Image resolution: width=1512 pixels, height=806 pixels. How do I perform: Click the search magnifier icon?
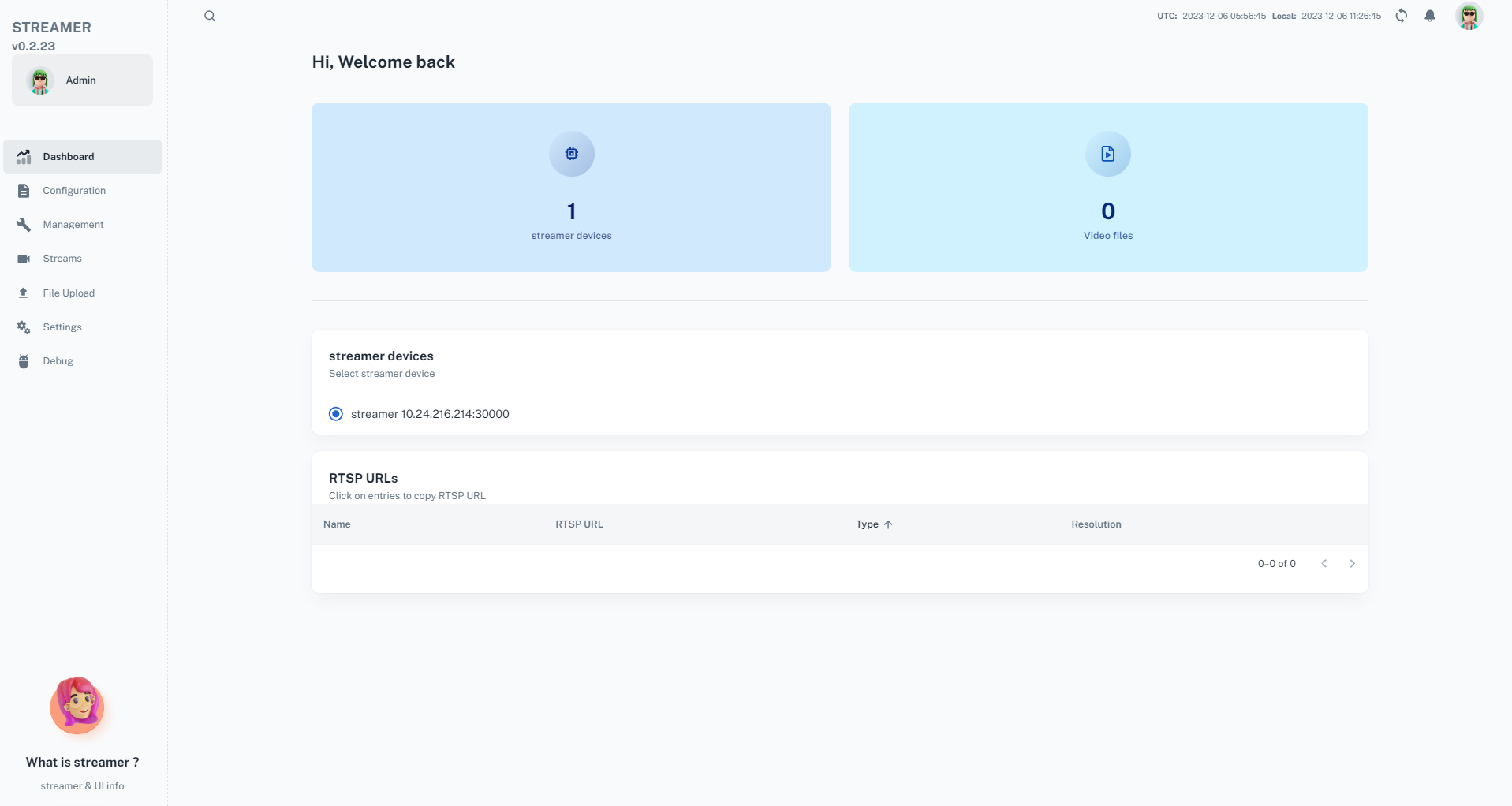point(210,16)
